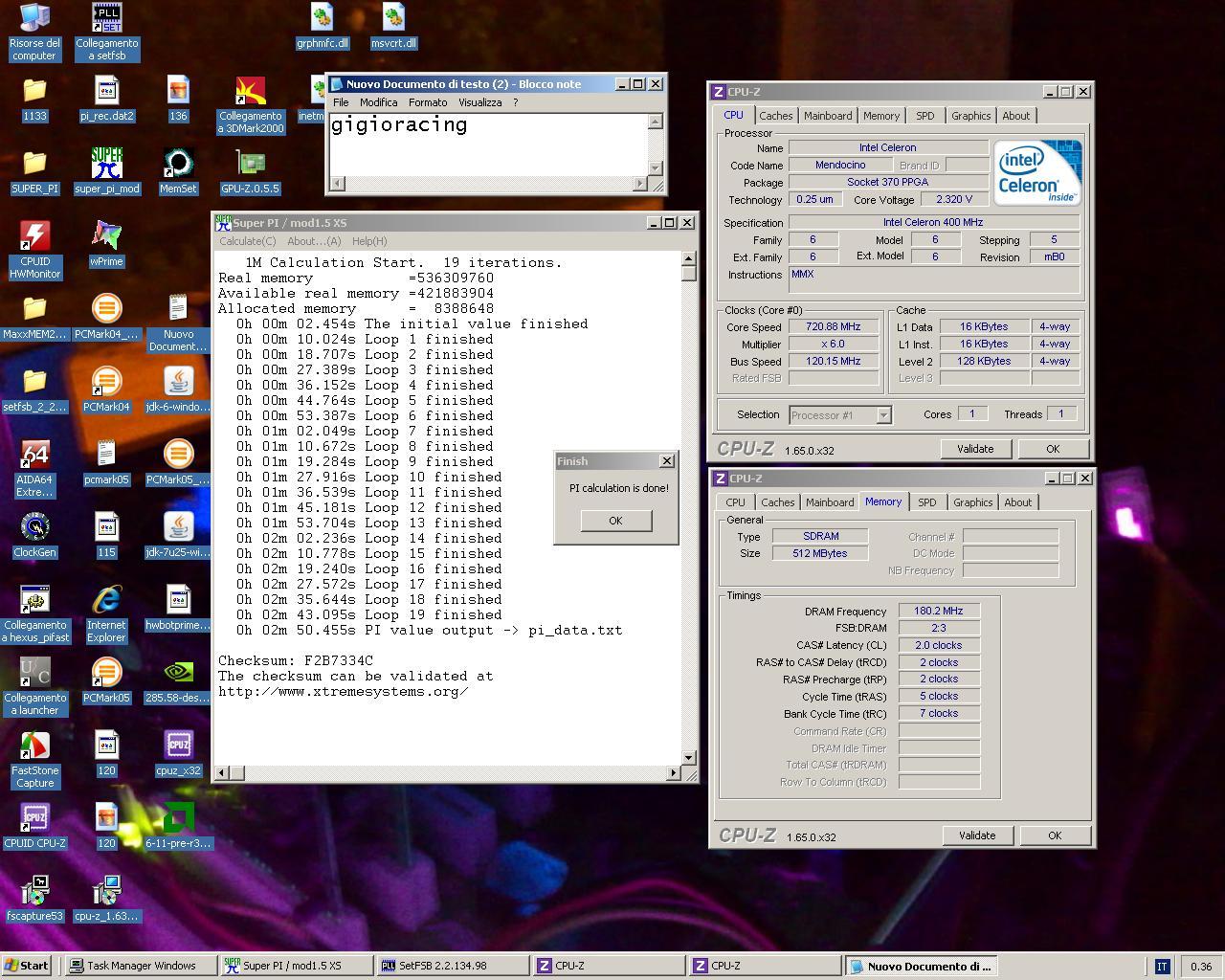Open the Start menu
This screenshot has width=1225, height=980.
pos(28,966)
